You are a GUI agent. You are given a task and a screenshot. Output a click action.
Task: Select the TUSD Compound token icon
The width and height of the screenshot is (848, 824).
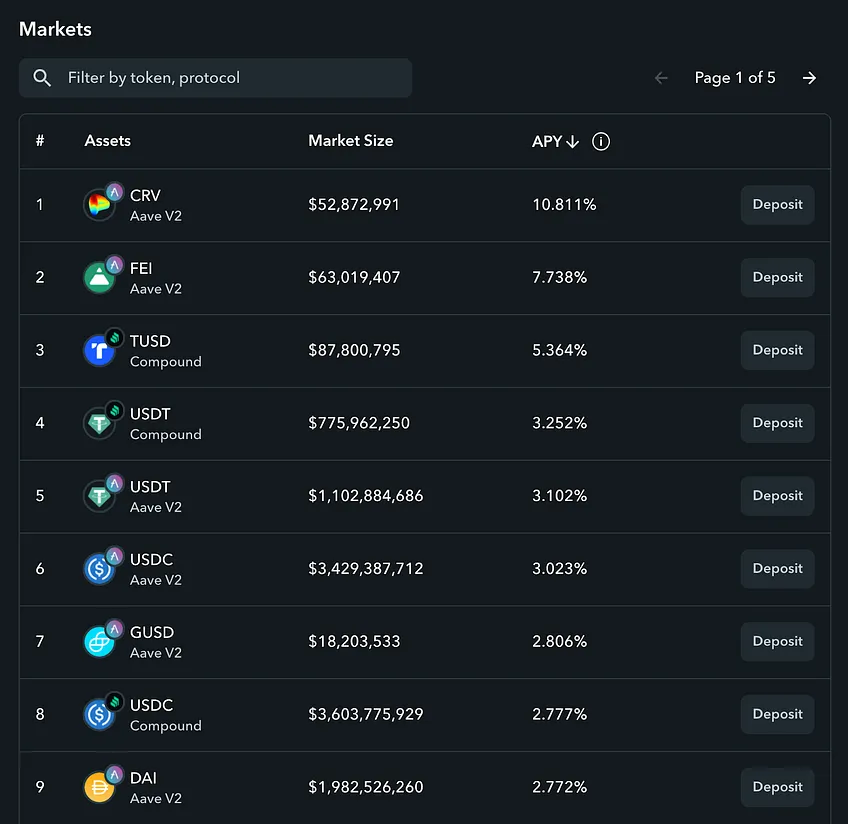click(x=100, y=350)
